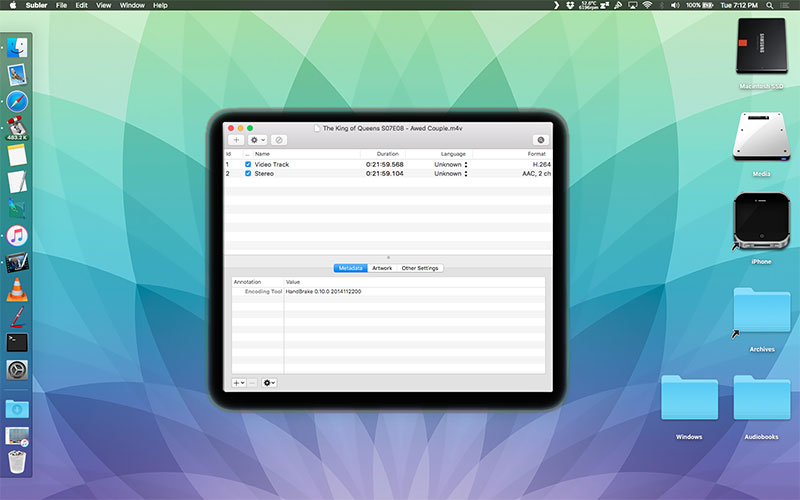Launch Safari from the dock

pos(17,102)
